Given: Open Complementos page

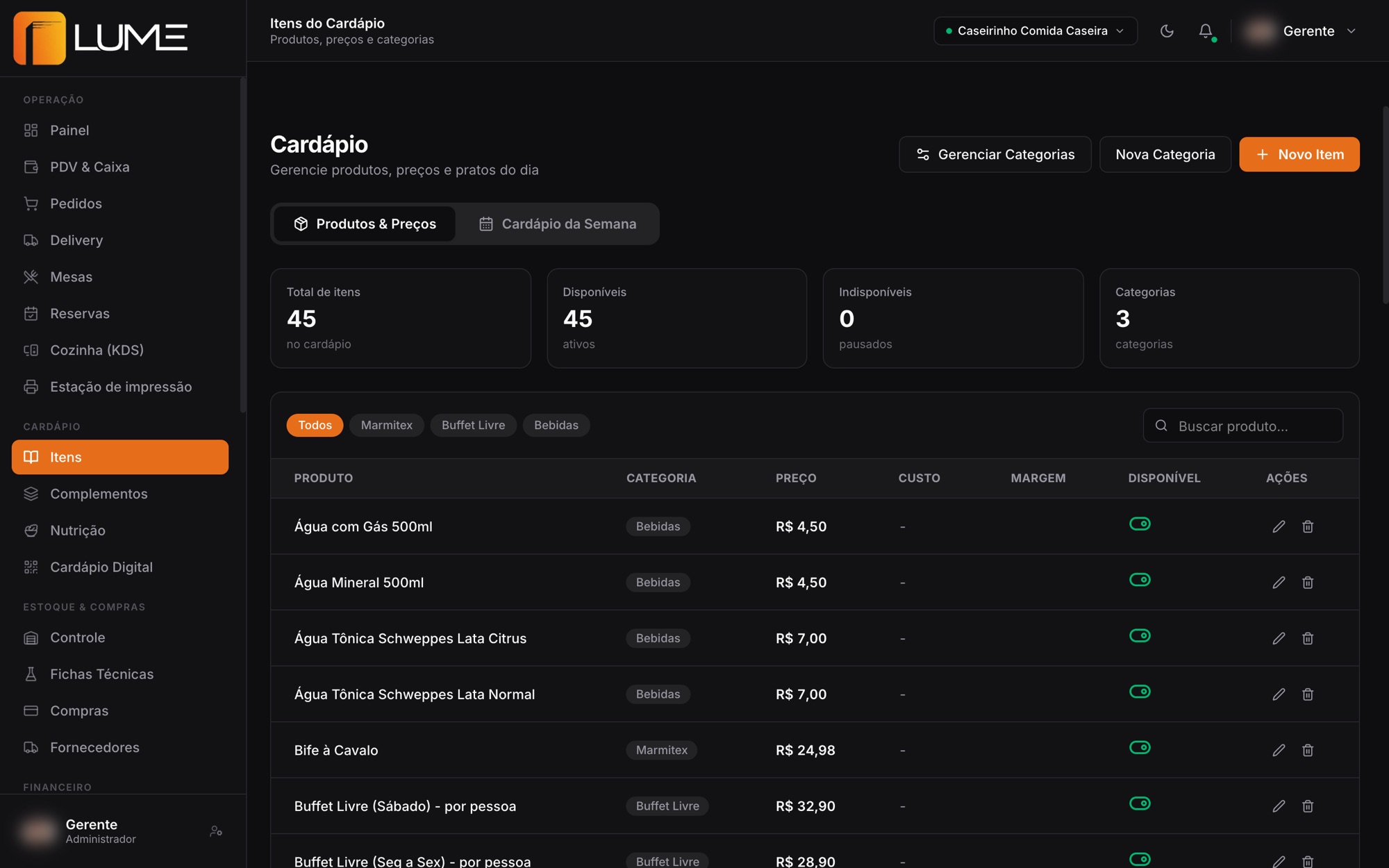Looking at the screenshot, I should coord(120,494).
